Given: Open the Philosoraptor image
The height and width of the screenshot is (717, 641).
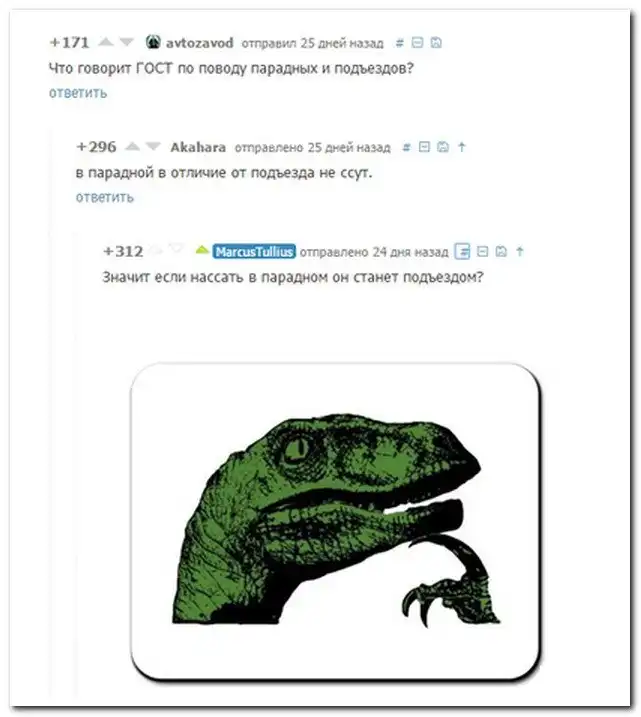Looking at the screenshot, I should [x=336, y=521].
